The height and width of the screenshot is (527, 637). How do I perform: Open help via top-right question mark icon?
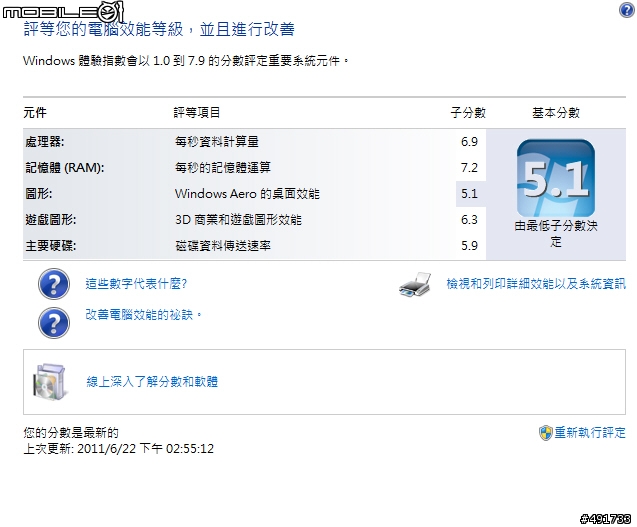tap(627, 10)
